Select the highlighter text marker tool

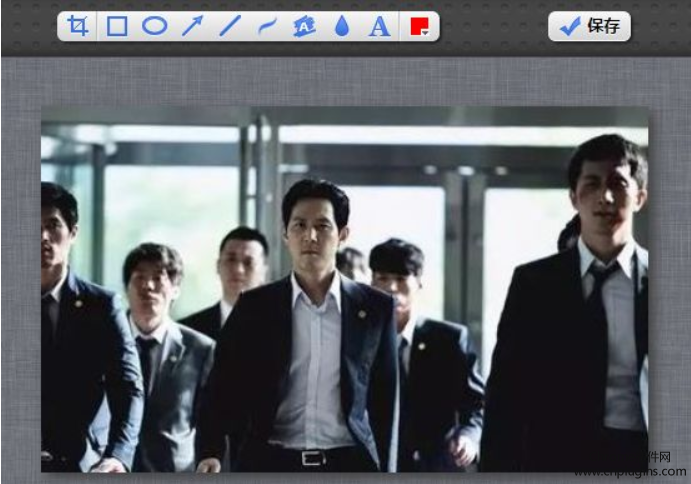305,26
